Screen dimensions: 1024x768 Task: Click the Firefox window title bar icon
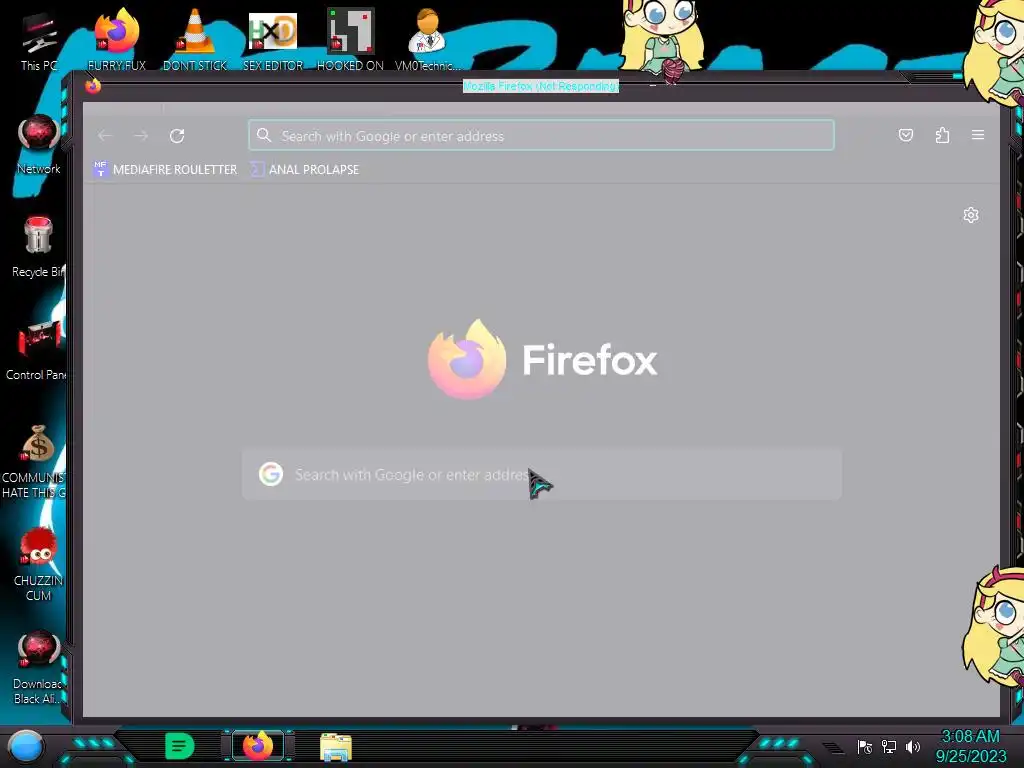coord(93,86)
